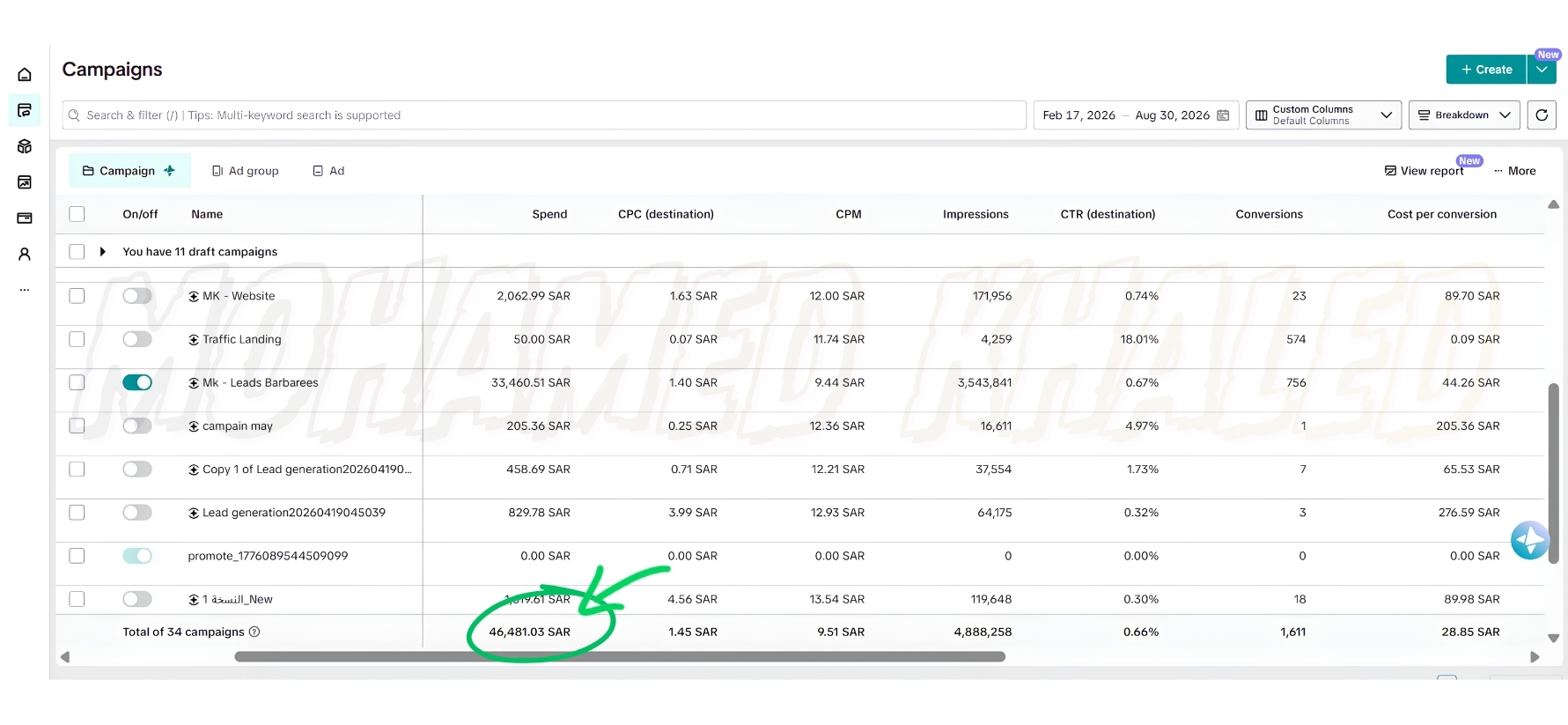Enable the Traffic Landing campaign switch
Screen dimensions: 1568x725
(137, 339)
